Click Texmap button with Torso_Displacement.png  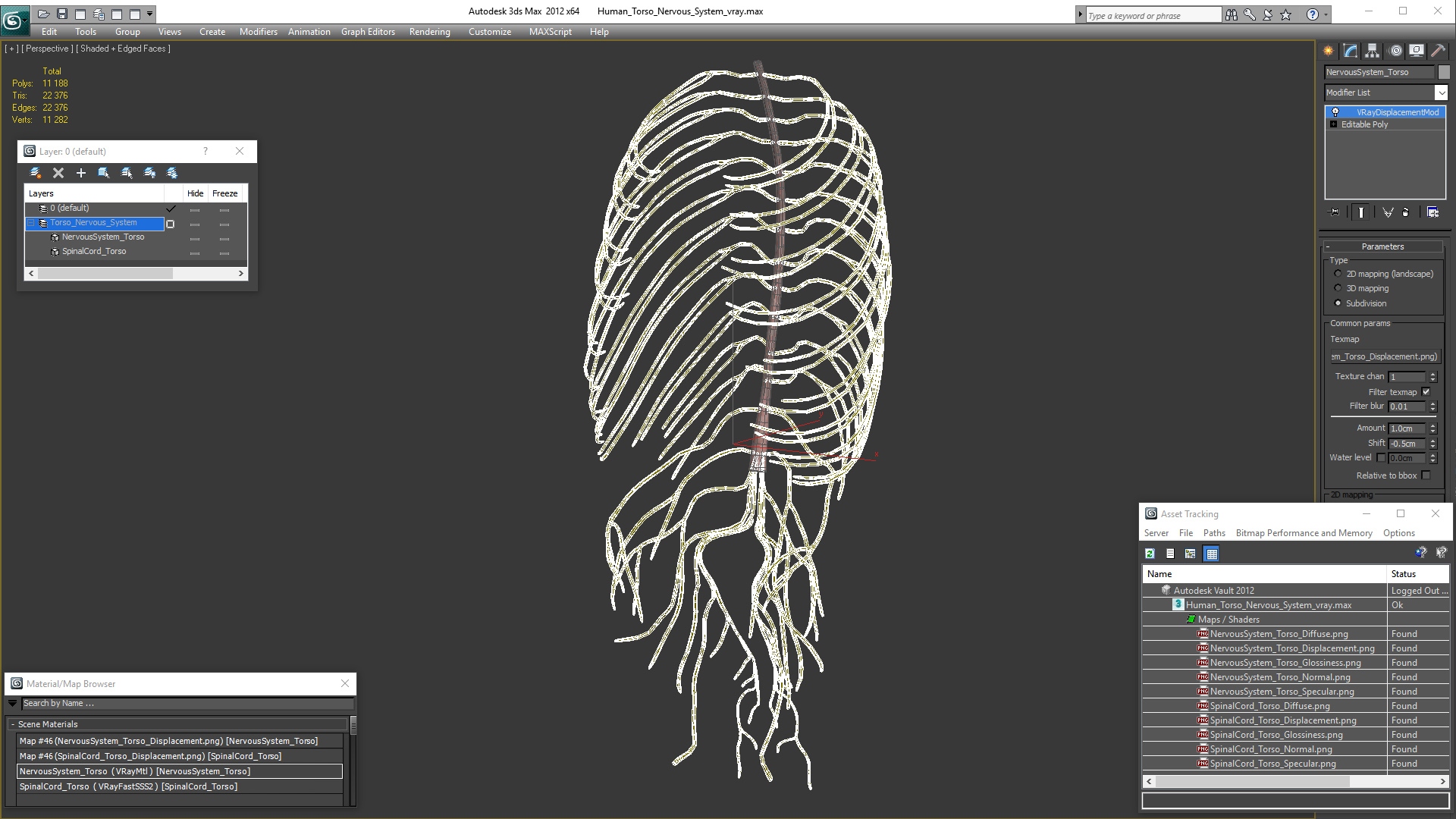[x=1384, y=356]
